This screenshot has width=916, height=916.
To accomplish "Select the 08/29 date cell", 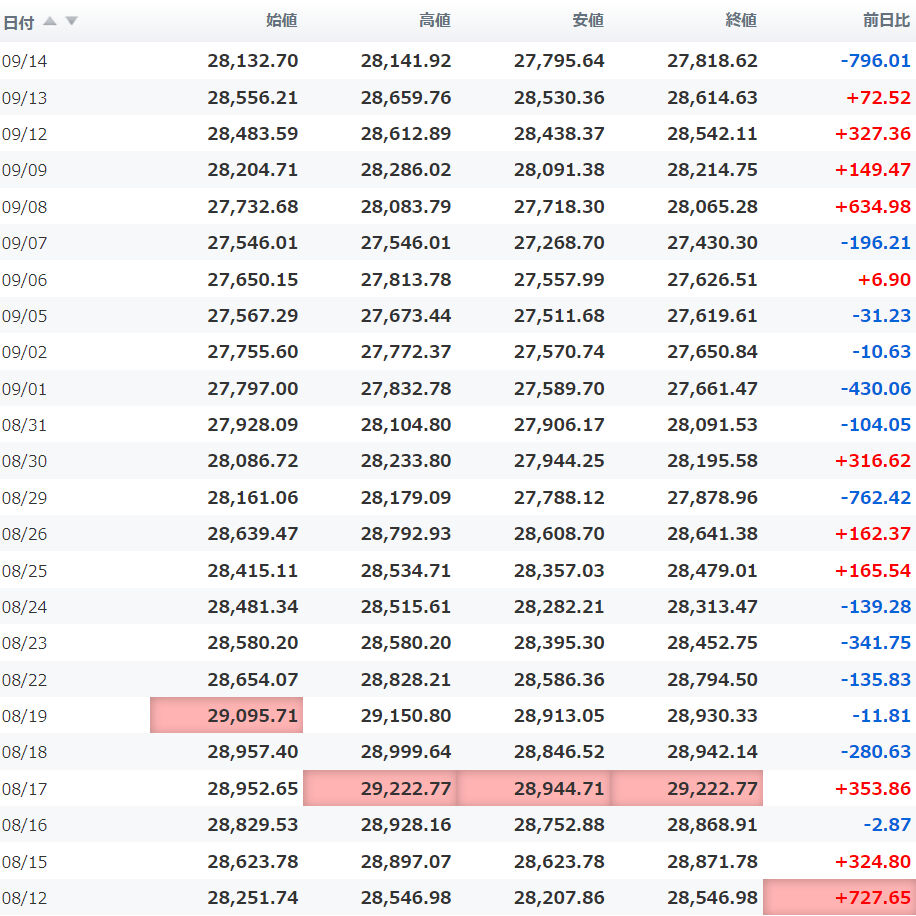I will (x=25, y=499).
